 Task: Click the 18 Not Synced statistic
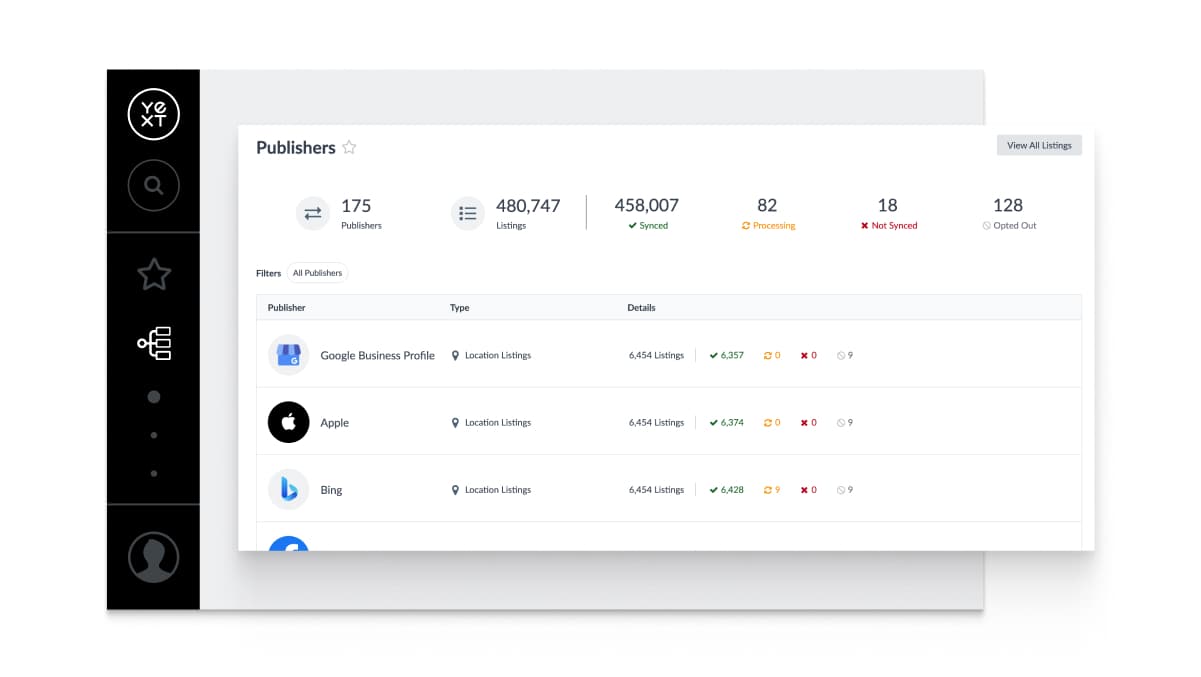[888, 213]
